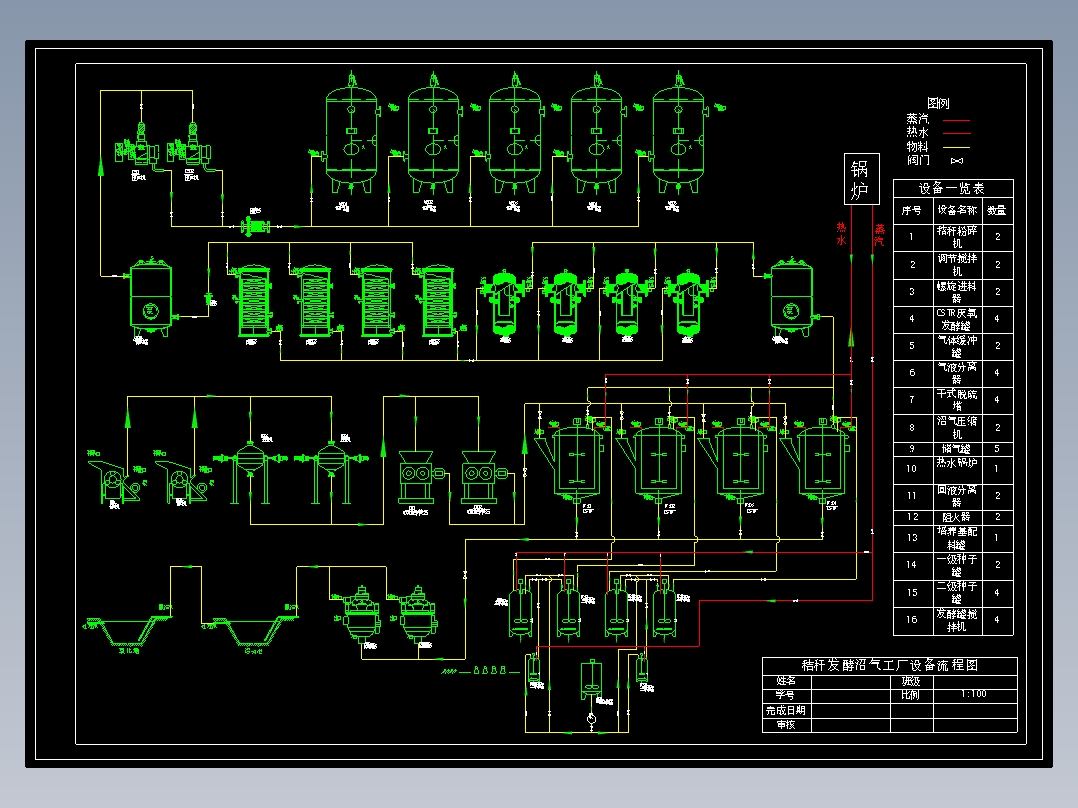This screenshot has width=1078, height=808.
Task: Select the 气液分离器 equipment name cell
Action: pyautogui.click(x=957, y=373)
